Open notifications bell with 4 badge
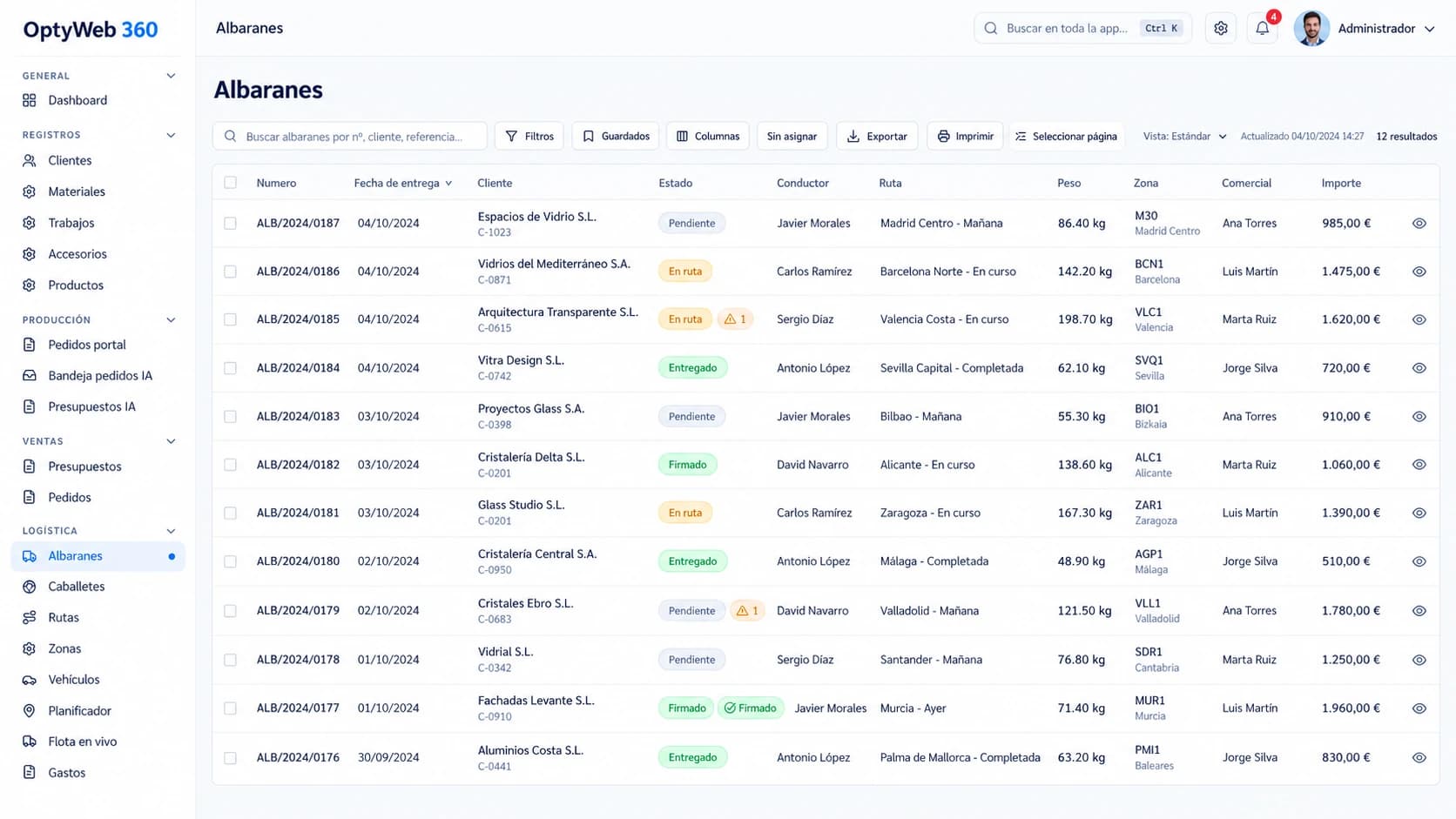1456x819 pixels. pyautogui.click(x=1263, y=29)
